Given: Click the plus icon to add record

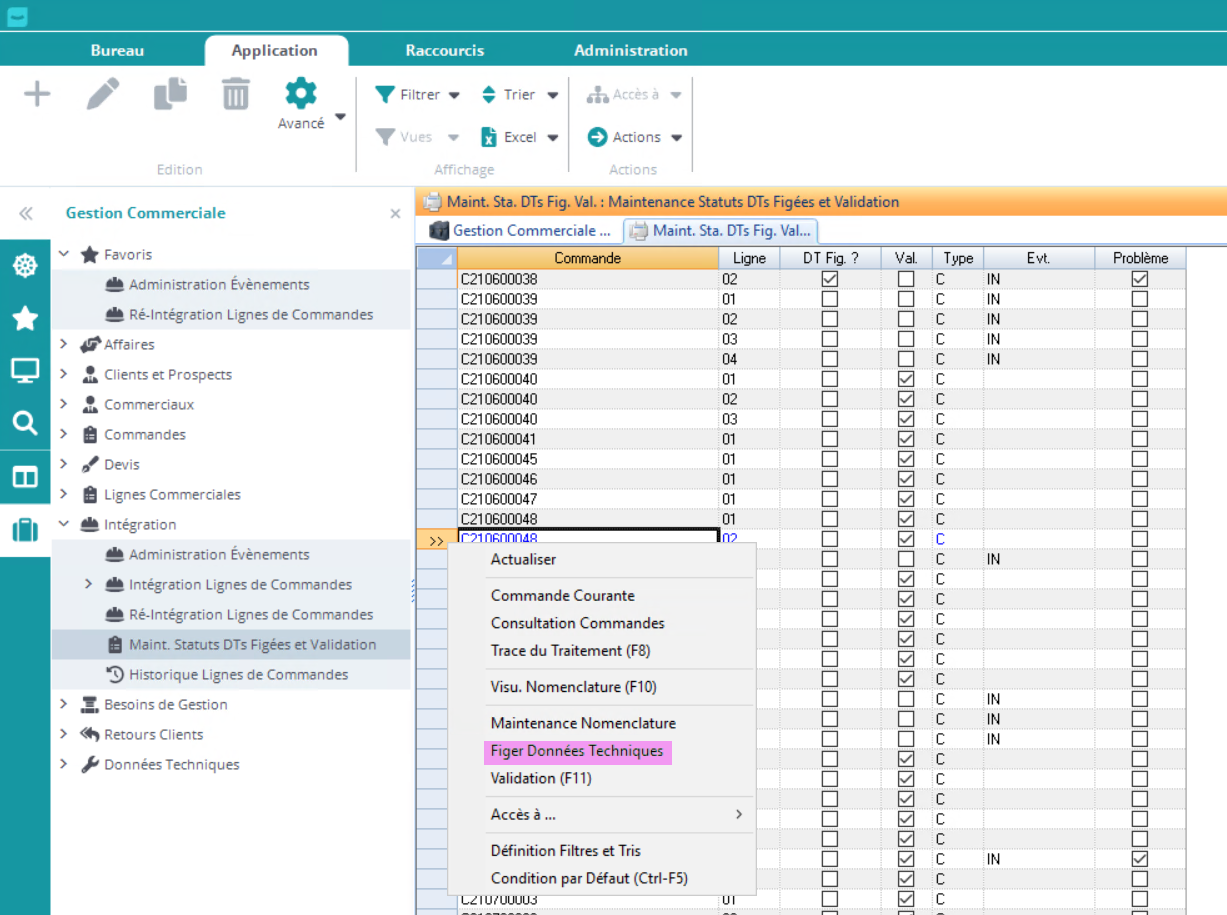Looking at the screenshot, I should pyautogui.click(x=37, y=95).
